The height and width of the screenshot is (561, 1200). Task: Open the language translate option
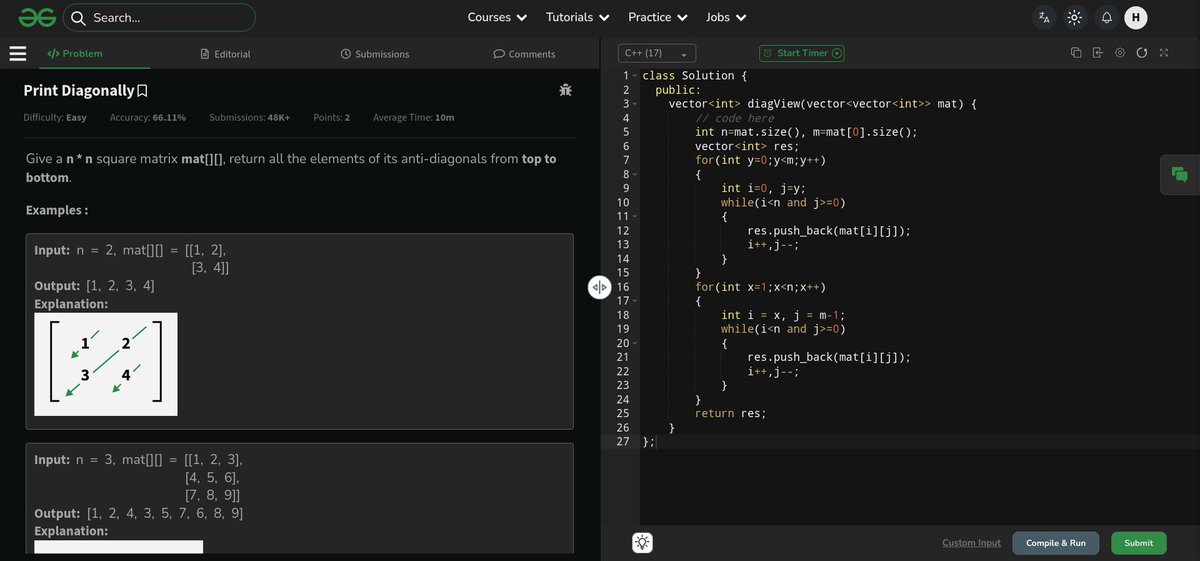(x=1045, y=17)
